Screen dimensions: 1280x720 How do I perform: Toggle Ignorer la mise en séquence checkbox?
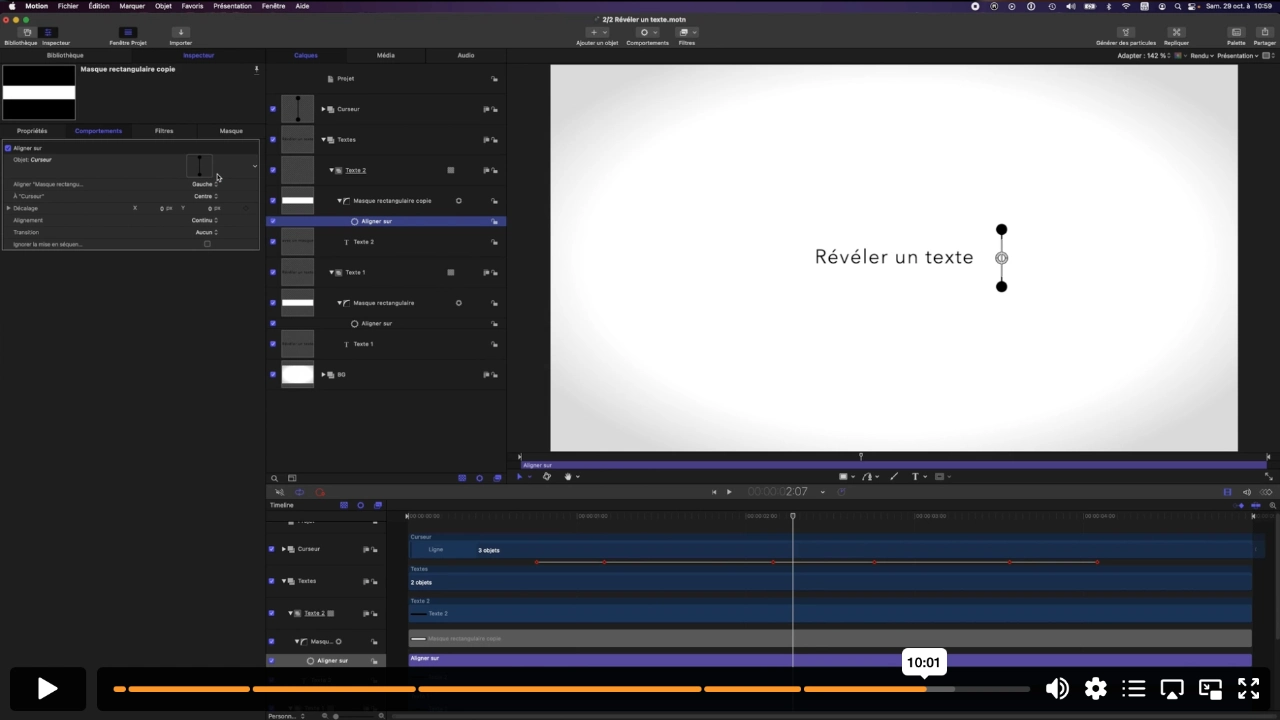point(207,244)
